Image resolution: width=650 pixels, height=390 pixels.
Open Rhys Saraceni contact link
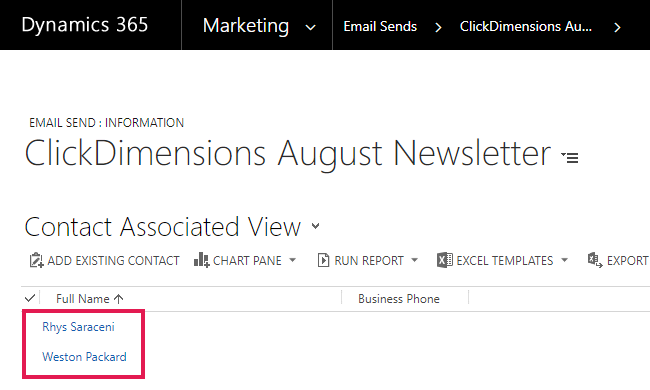pyautogui.click(x=78, y=327)
